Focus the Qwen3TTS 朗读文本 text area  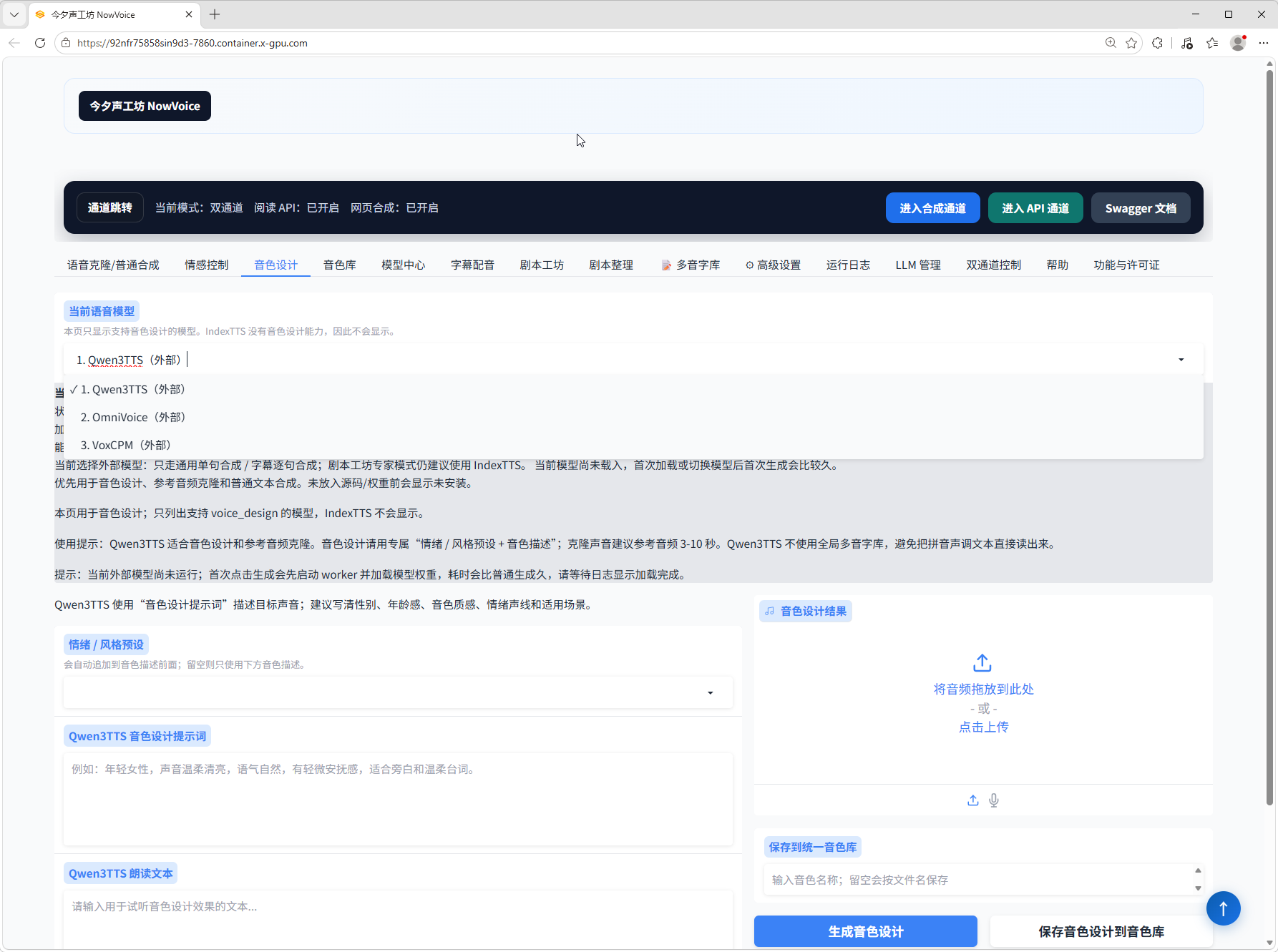click(x=398, y=920)
